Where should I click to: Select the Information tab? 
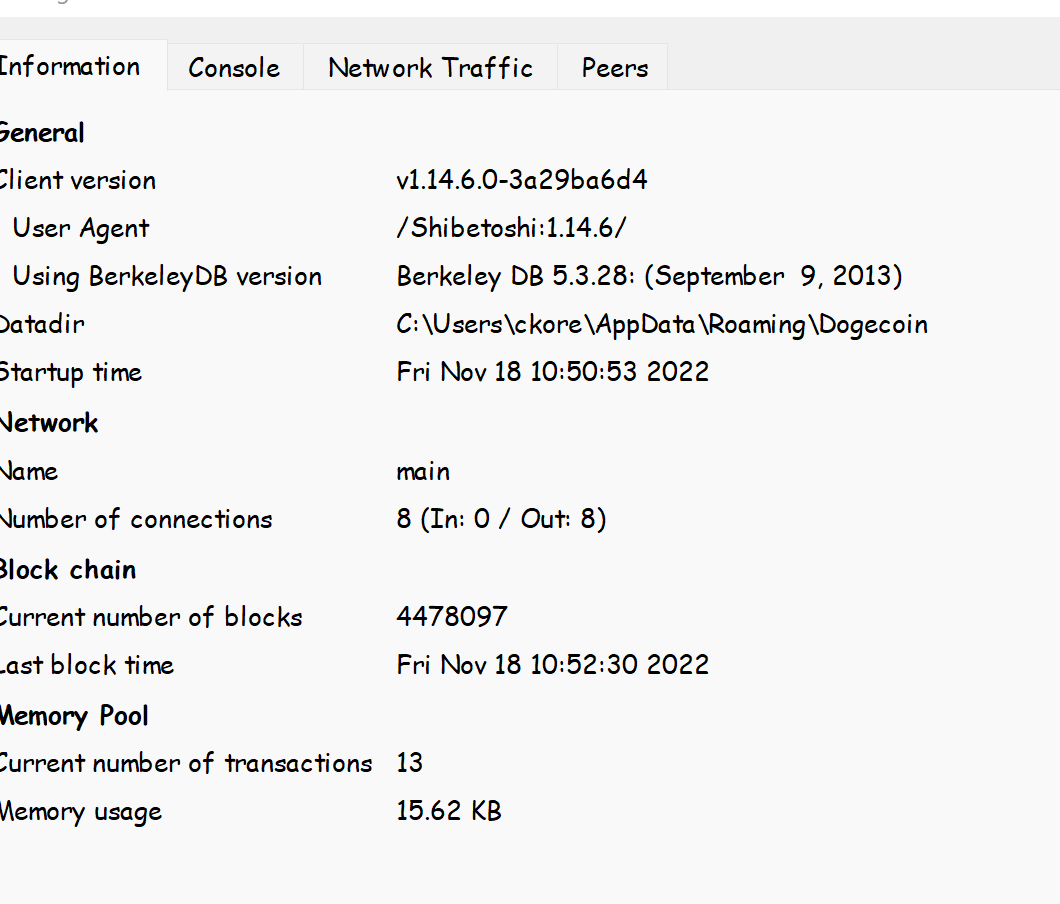[70, 65]
